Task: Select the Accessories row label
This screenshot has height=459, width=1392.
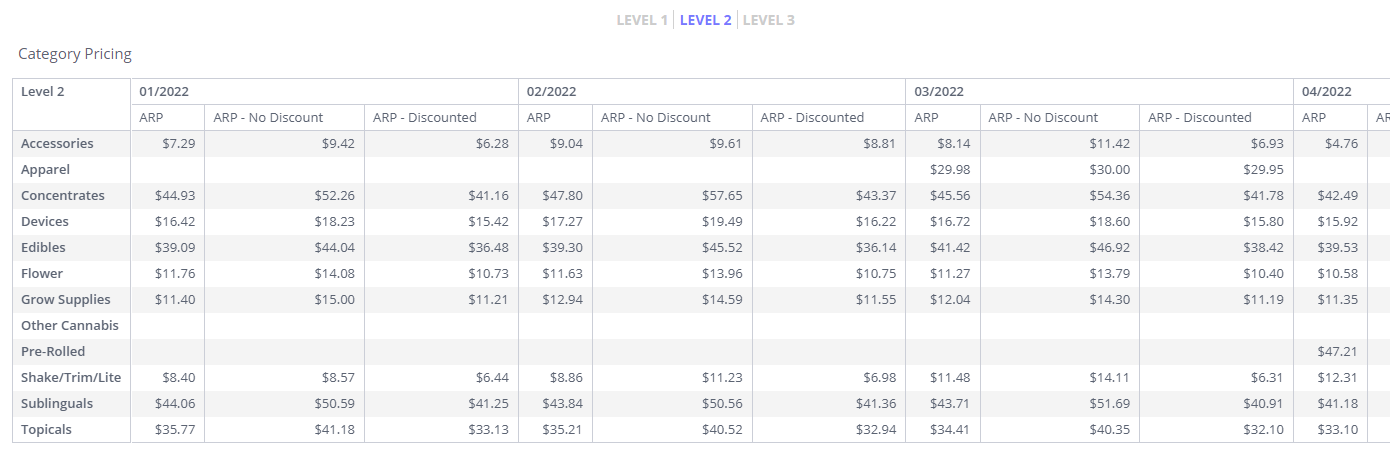Action: (x=57, y=144)
